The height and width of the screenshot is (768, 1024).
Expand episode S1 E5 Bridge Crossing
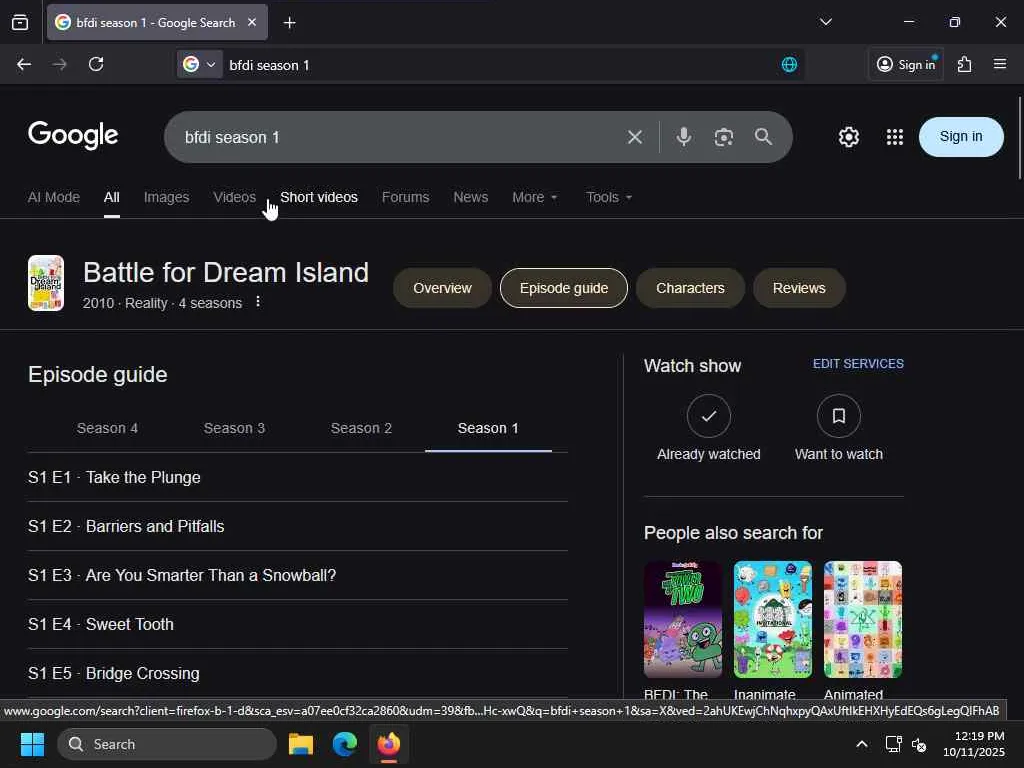pos(298,673)
